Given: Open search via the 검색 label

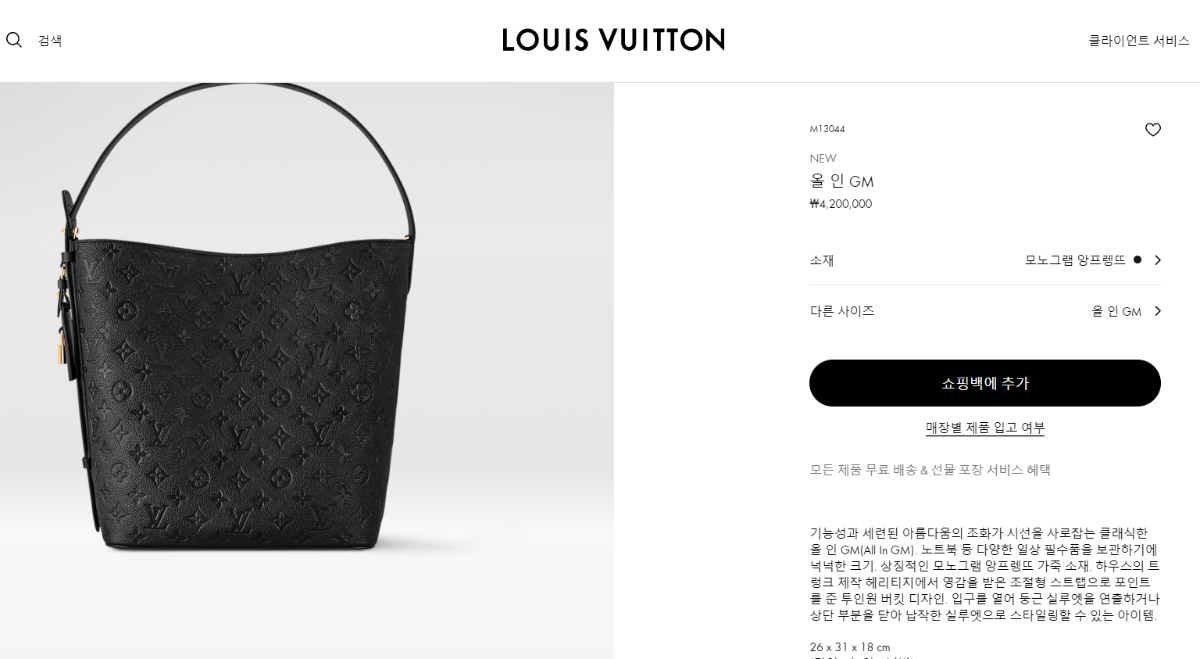Looking at the screenshot, I should tap(50, 41).
